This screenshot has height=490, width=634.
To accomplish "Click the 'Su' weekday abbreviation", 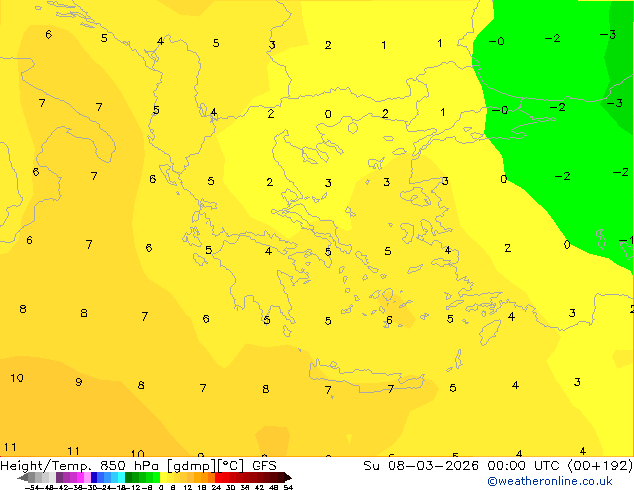I will pos(372,466).
